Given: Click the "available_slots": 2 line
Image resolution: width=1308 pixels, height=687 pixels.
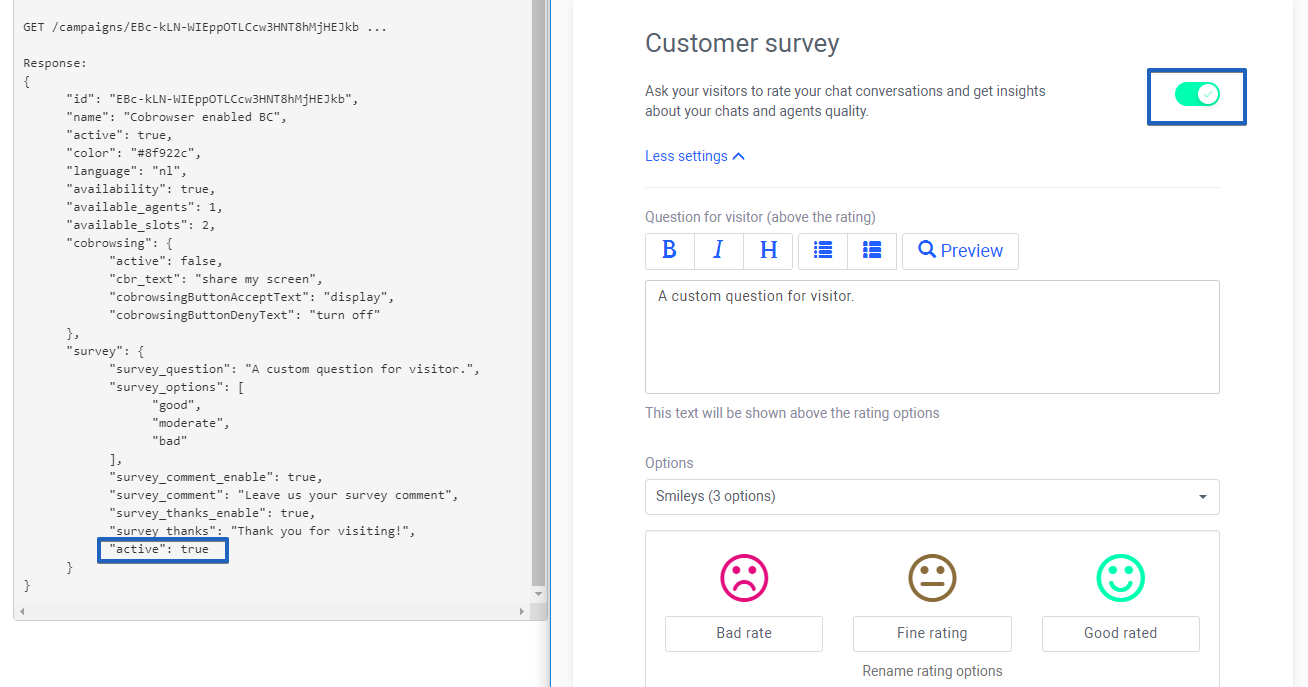Looking at the screenshot, I should [141, 225].
